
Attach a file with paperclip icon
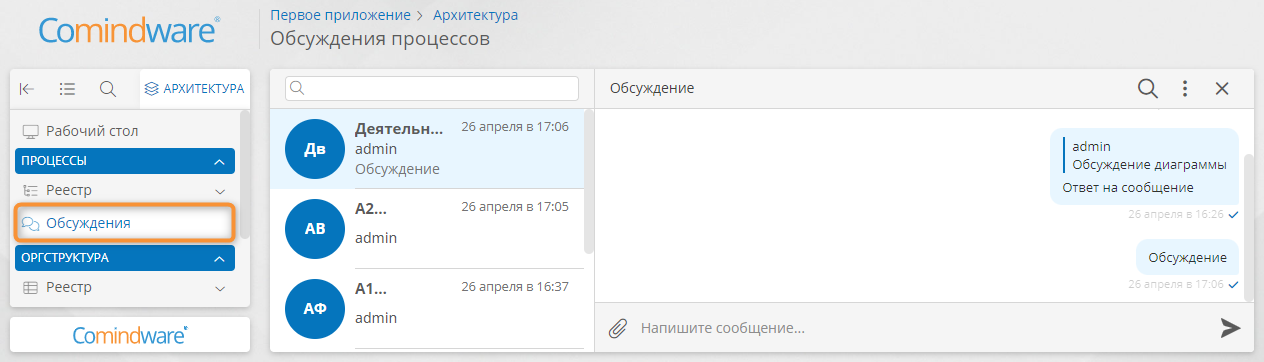tap(619, 327)
